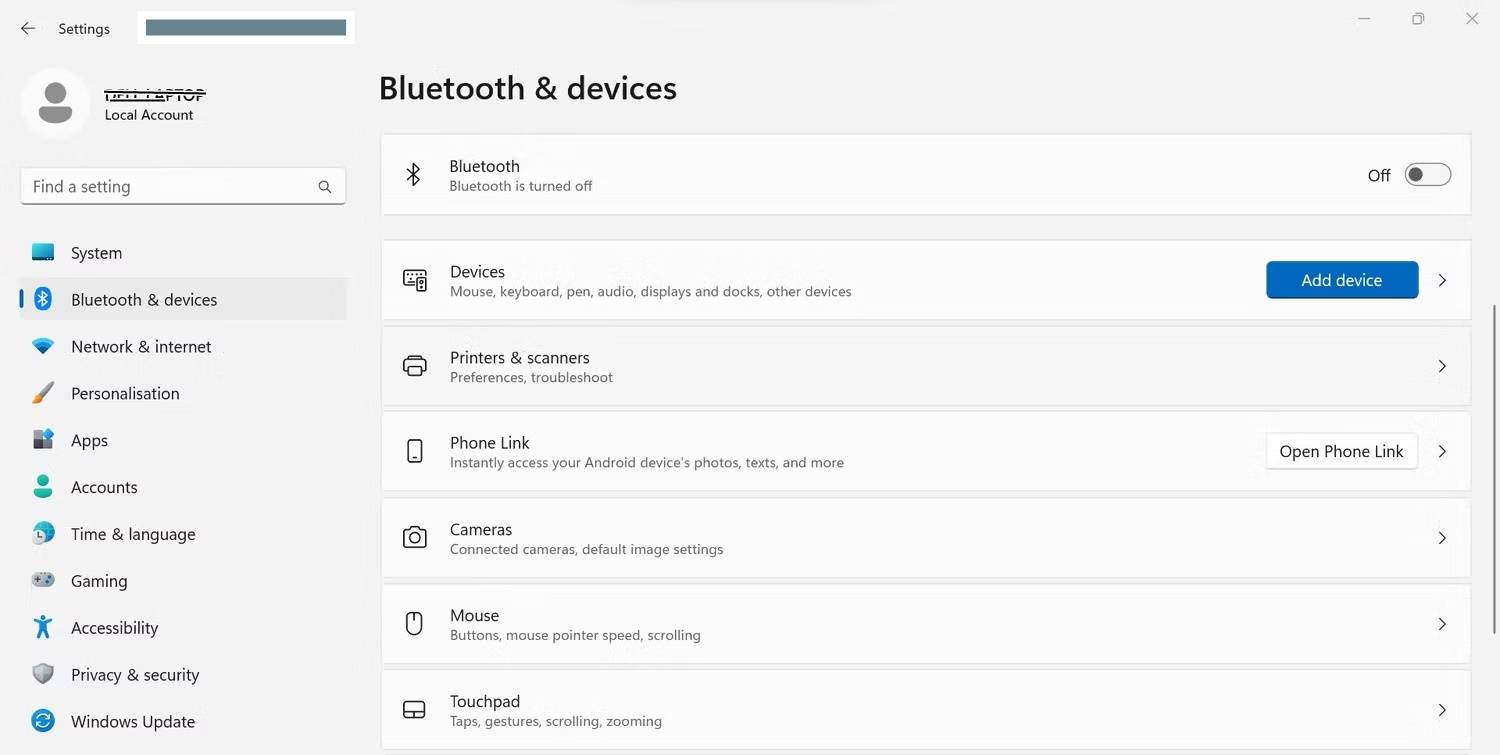
Task: Click the Personalisation paintbrush icon
Action: 43,393
